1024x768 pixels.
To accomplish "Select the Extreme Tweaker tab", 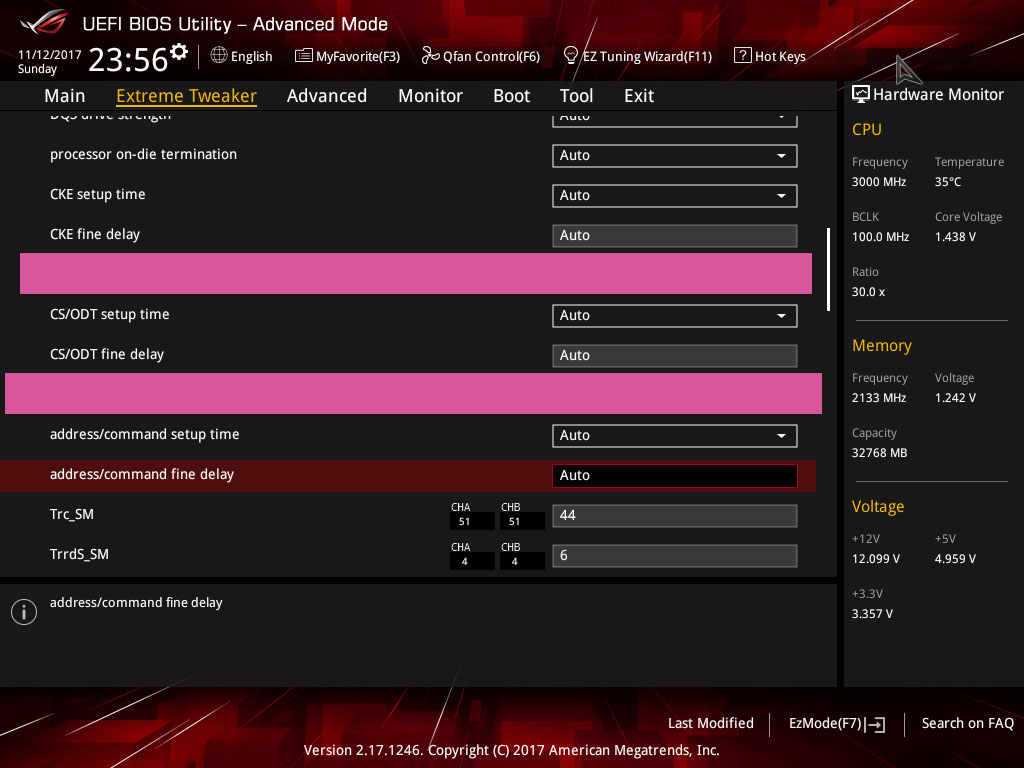I will click(x=186, y=95).
